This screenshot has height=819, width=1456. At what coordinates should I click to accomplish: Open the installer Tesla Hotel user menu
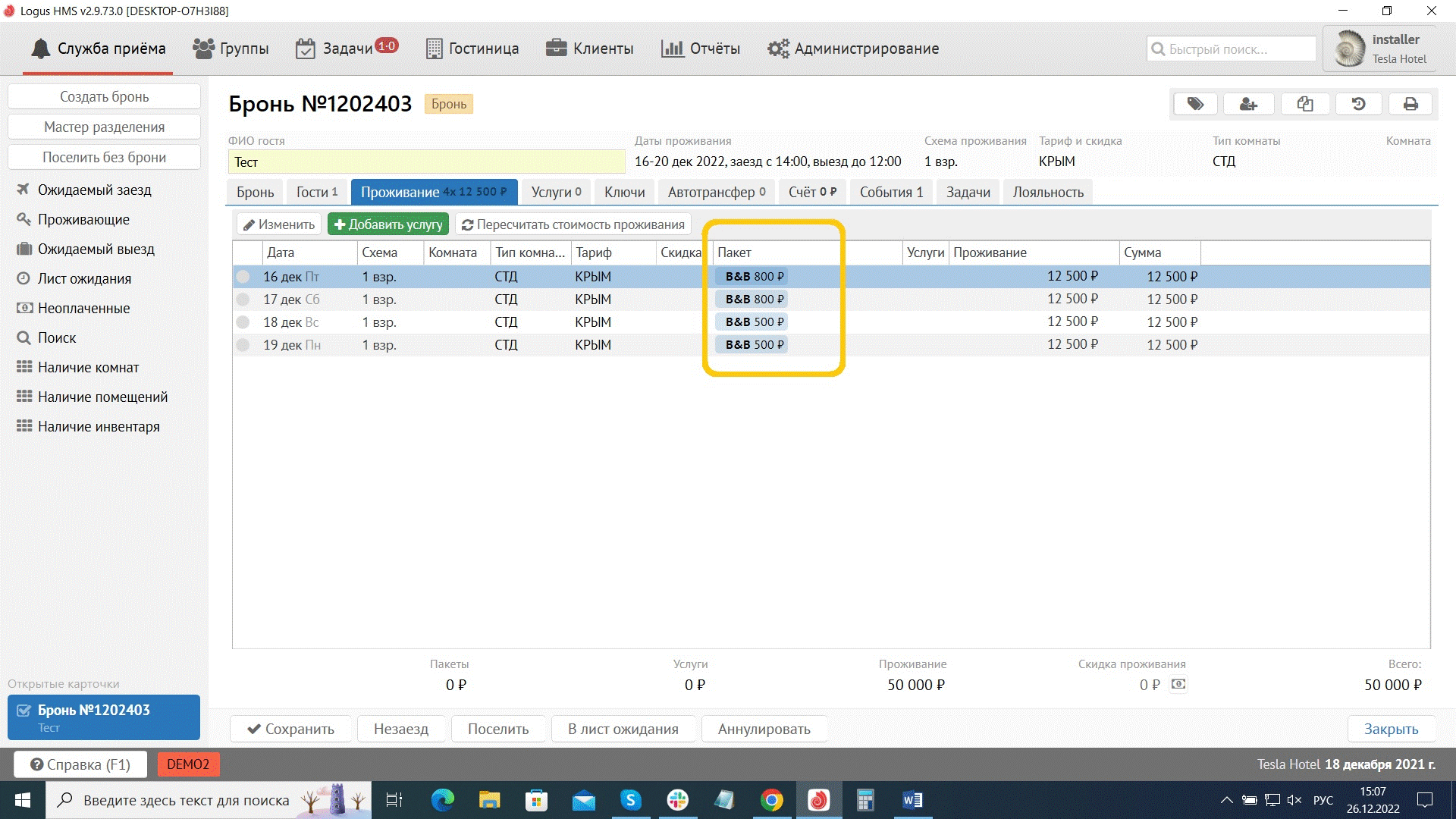pyautogui.click(x=1379, y=49)
